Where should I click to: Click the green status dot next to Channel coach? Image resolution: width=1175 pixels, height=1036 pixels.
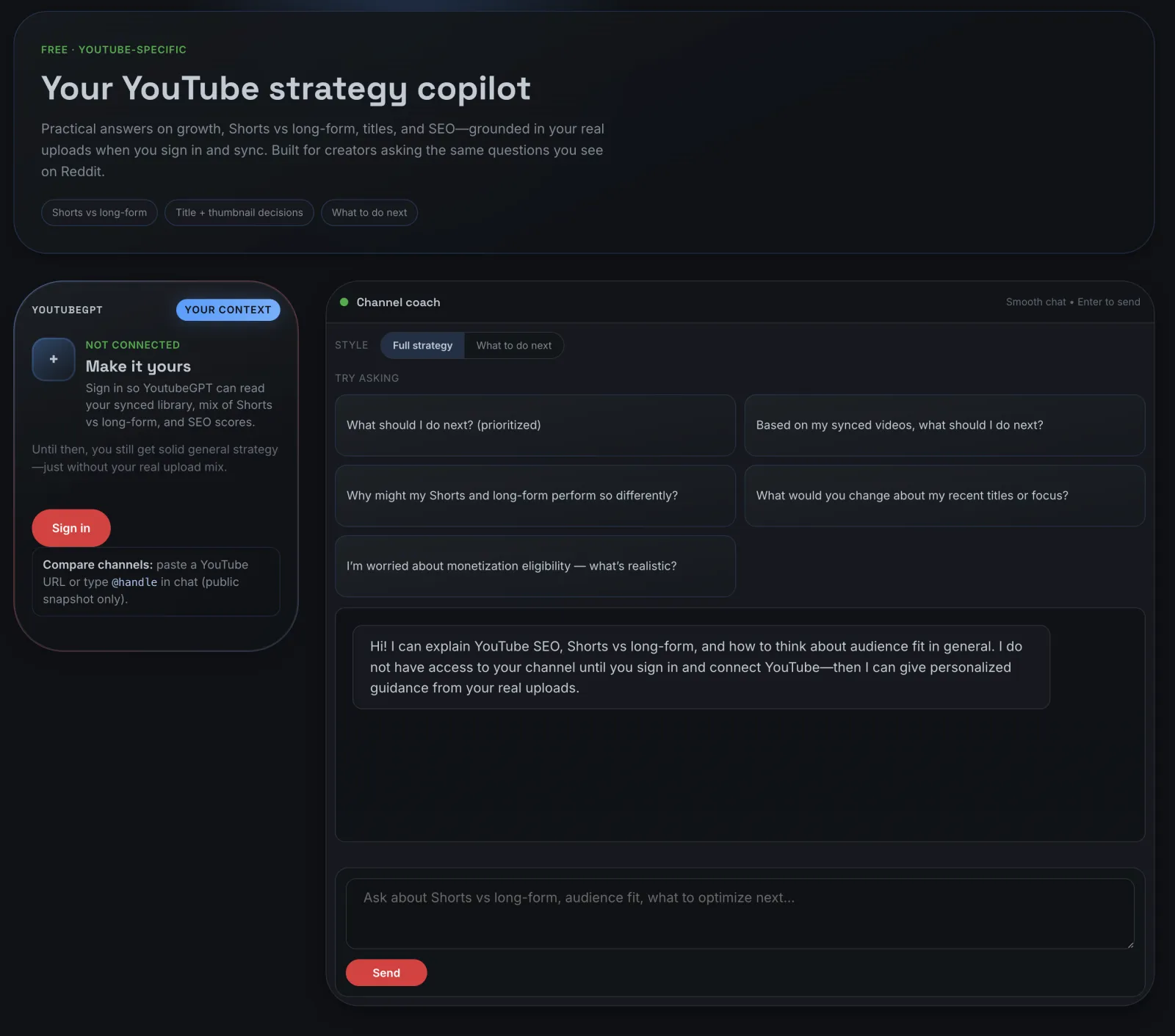344,302
